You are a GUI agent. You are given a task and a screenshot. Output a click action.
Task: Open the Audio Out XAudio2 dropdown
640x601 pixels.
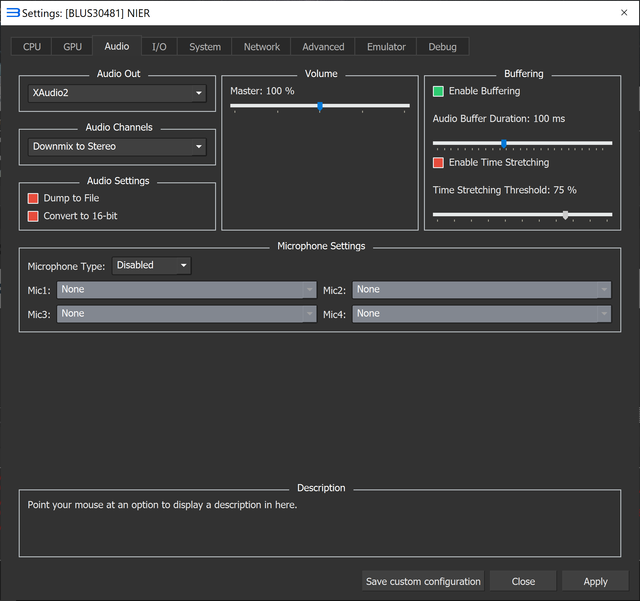tap(117, 93)
